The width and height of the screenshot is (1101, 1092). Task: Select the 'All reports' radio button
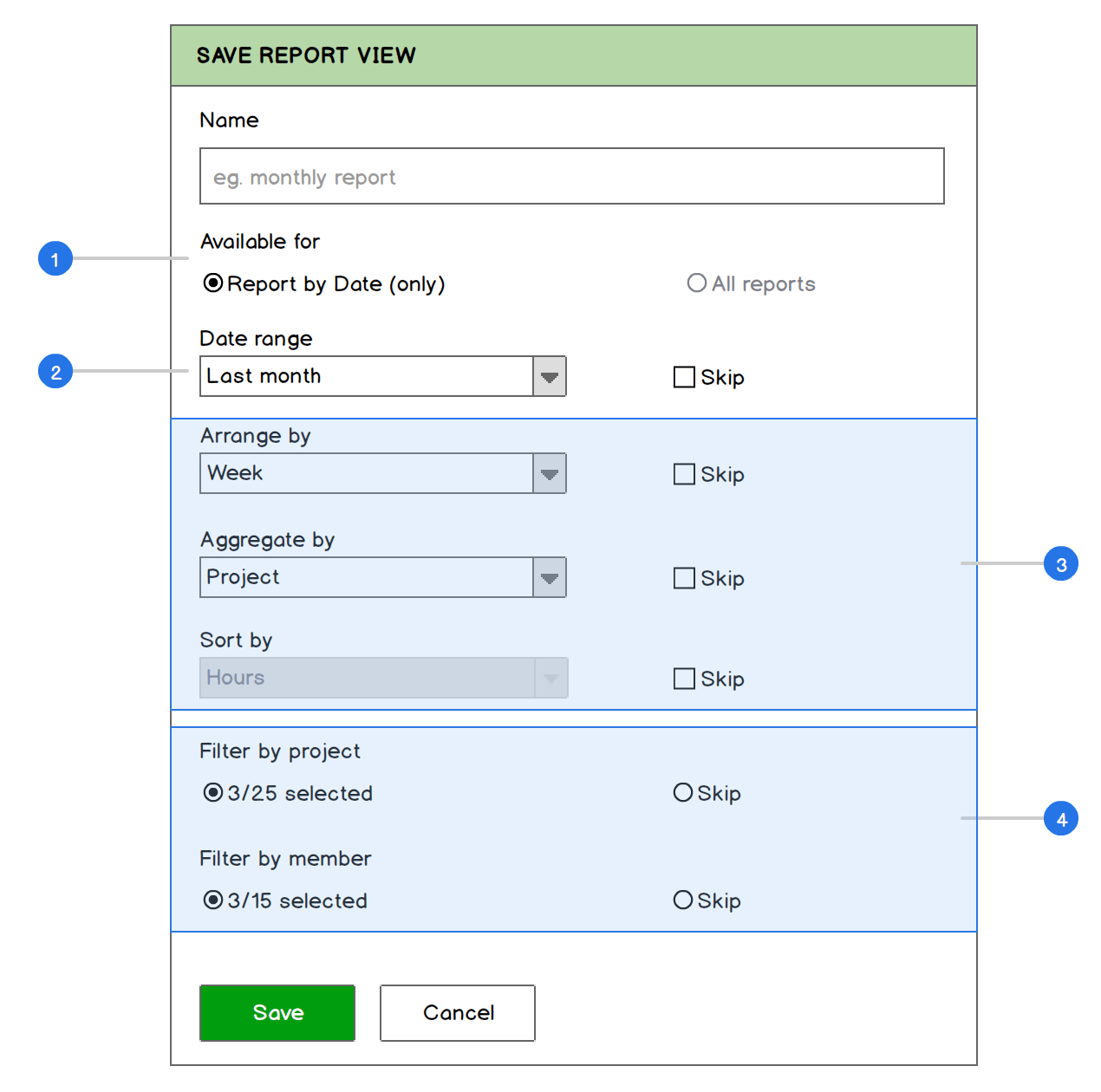pos(696,283)
